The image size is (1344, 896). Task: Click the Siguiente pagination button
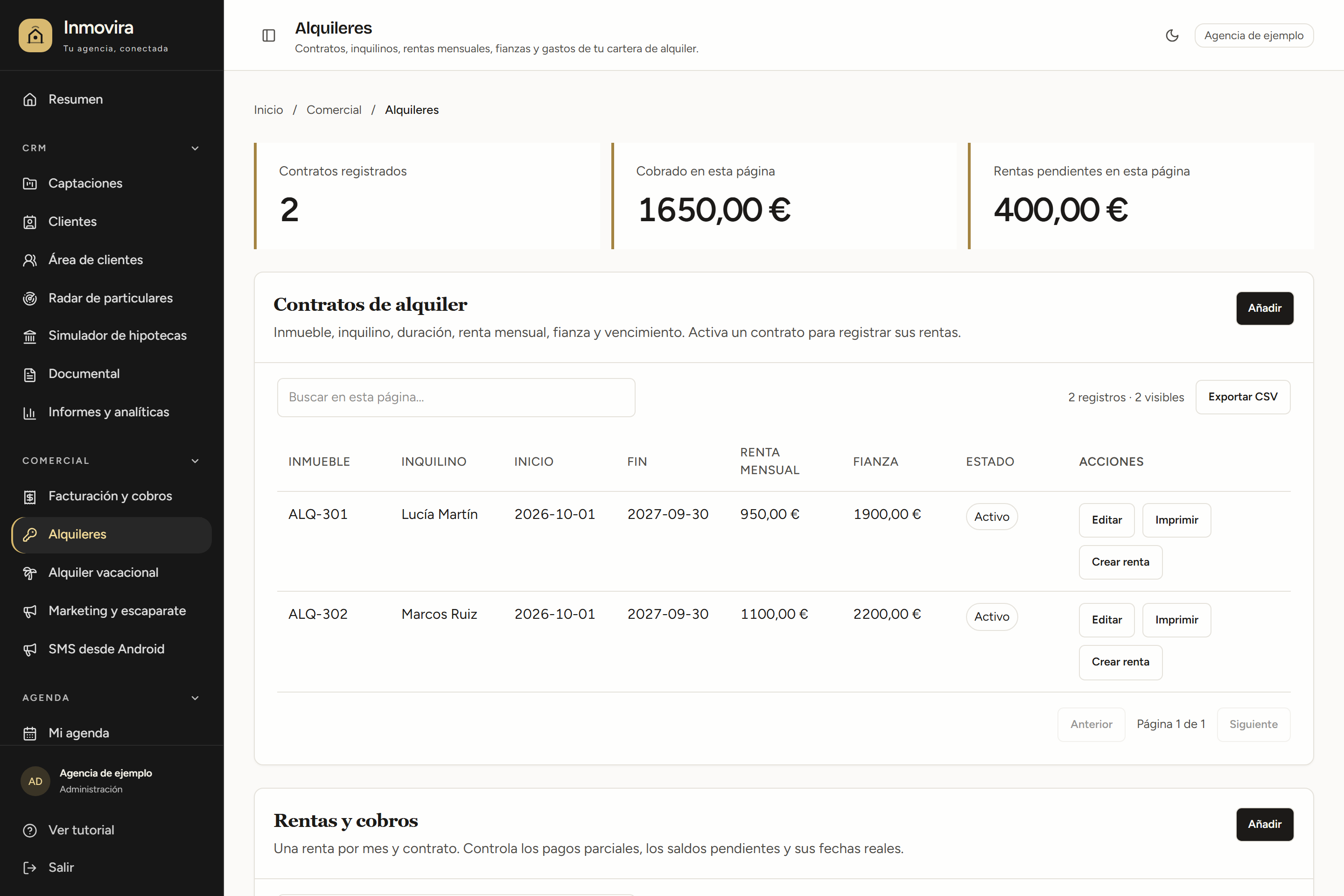pyautogui.click(x=1253, y=725)
